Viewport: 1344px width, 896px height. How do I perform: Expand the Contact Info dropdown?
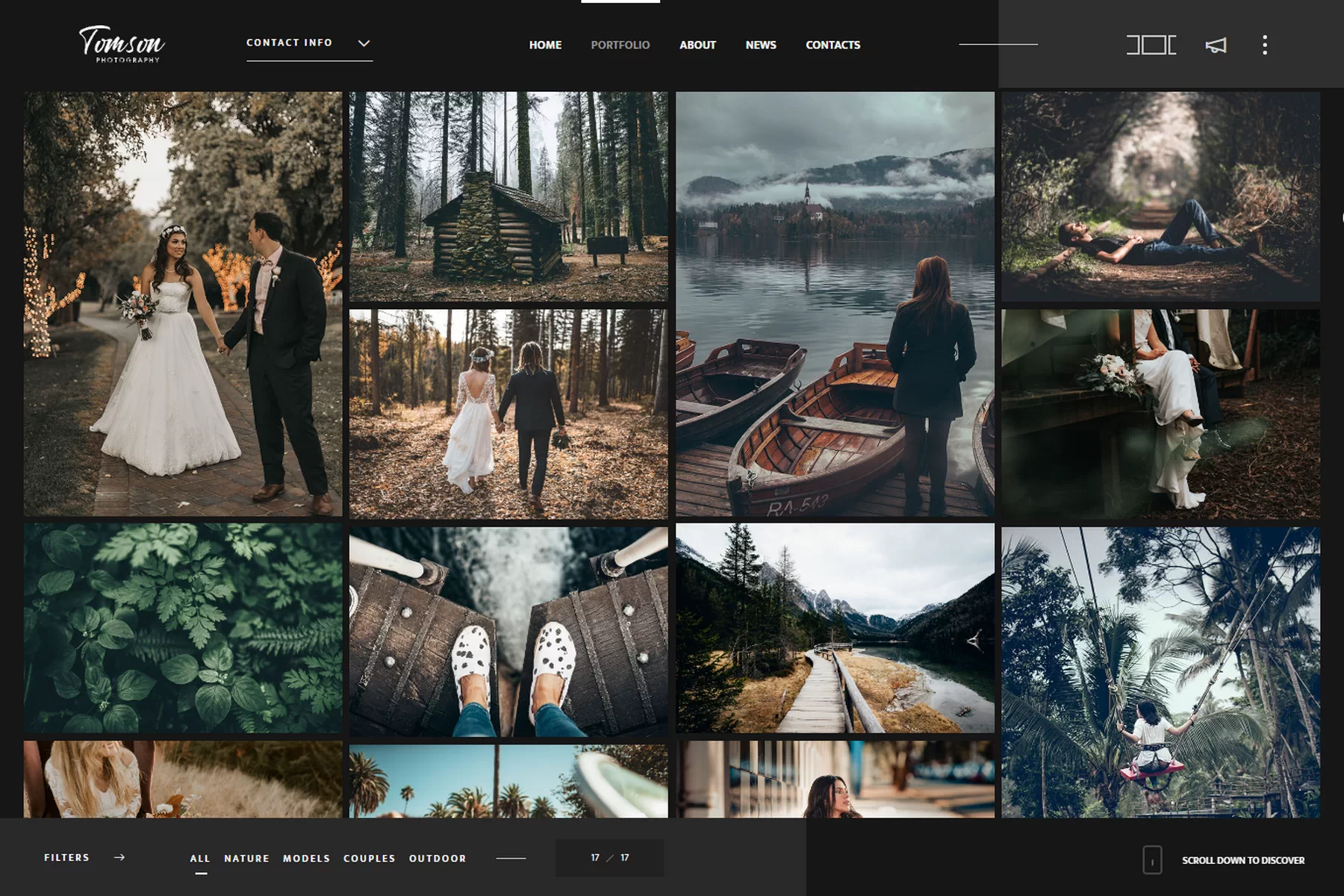tap(290, 43)
